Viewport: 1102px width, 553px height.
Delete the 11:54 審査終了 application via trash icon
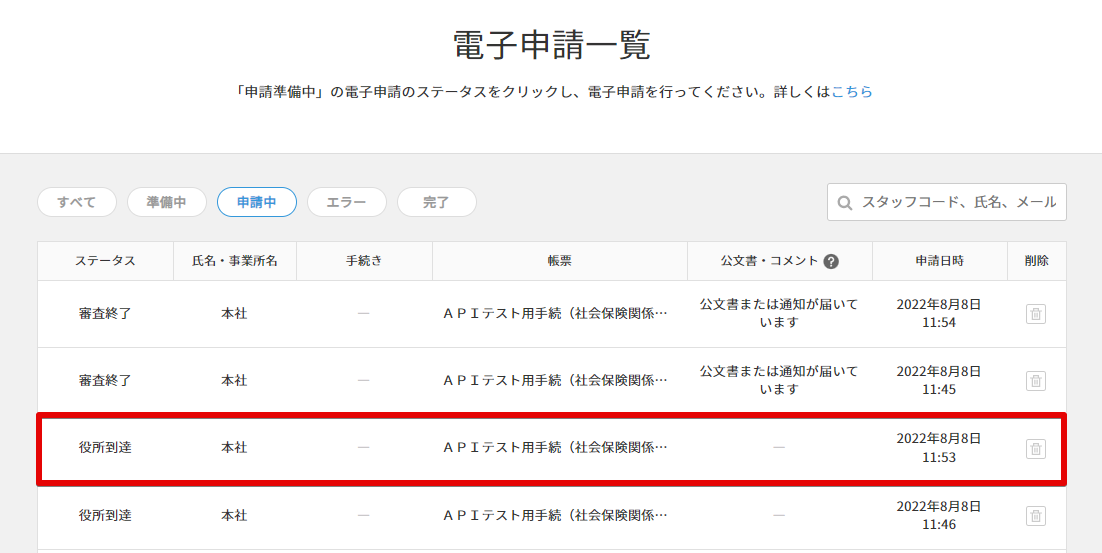pos(1036,314)
